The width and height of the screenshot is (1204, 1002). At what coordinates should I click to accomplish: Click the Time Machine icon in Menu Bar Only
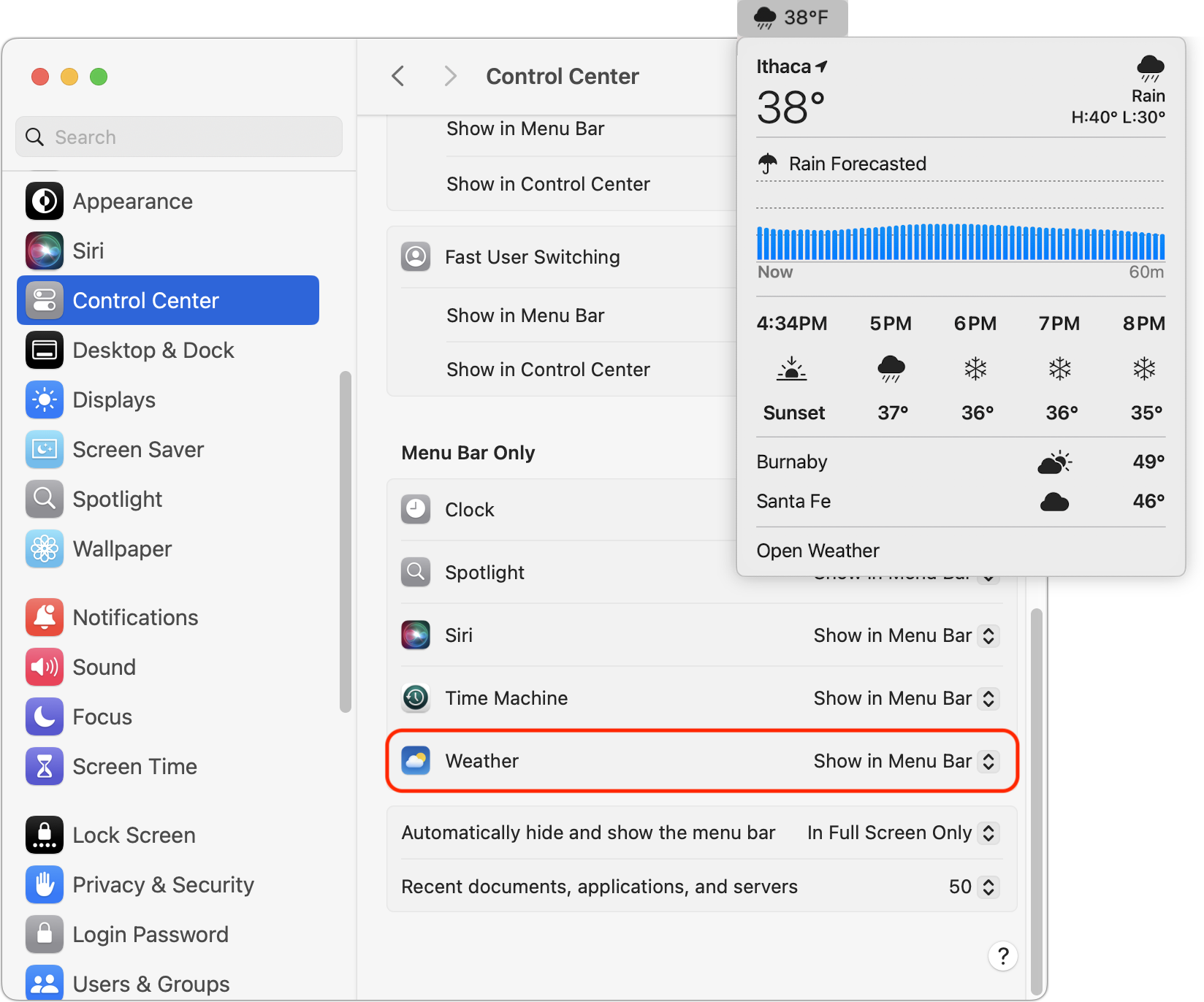coord(416,697)
